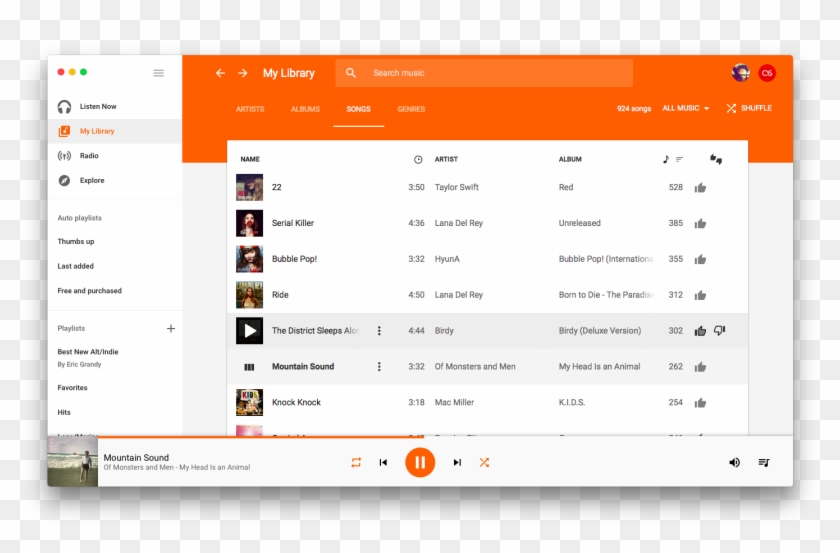Open Best New Alt/Indie playlist
This screenshot has width=840, height=553.
(x=88, y=352)
